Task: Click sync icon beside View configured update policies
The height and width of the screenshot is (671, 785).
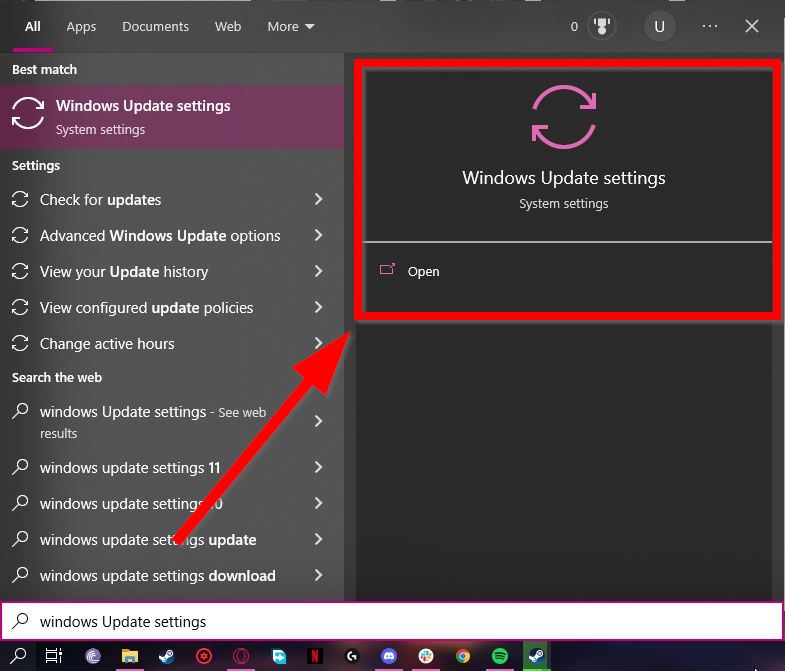Action: (20, 307)
